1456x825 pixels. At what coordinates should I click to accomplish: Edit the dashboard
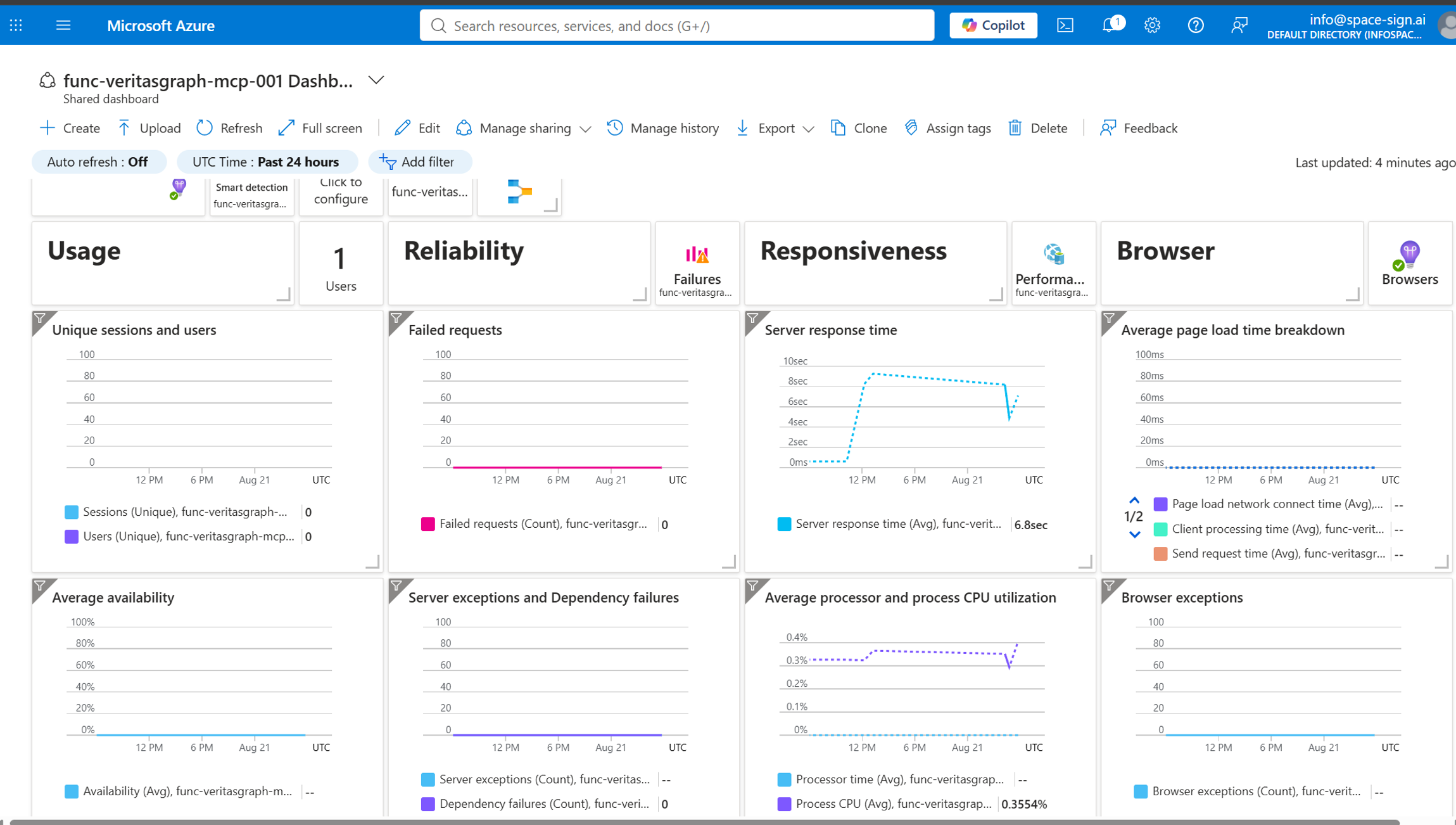coord(417,128)
